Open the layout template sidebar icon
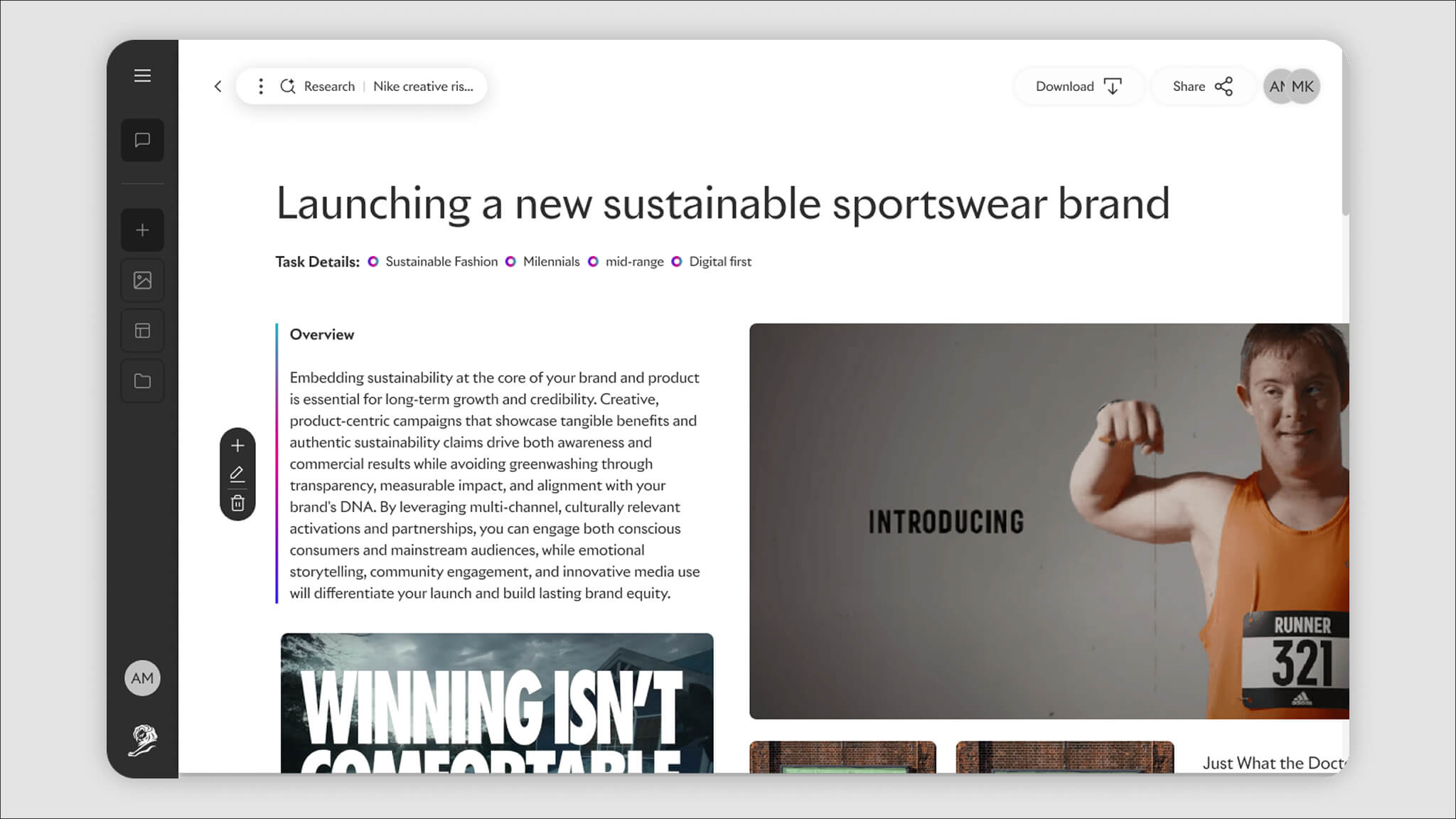Viewport: 1456px width, 819px height. click(x=142, y=331)
